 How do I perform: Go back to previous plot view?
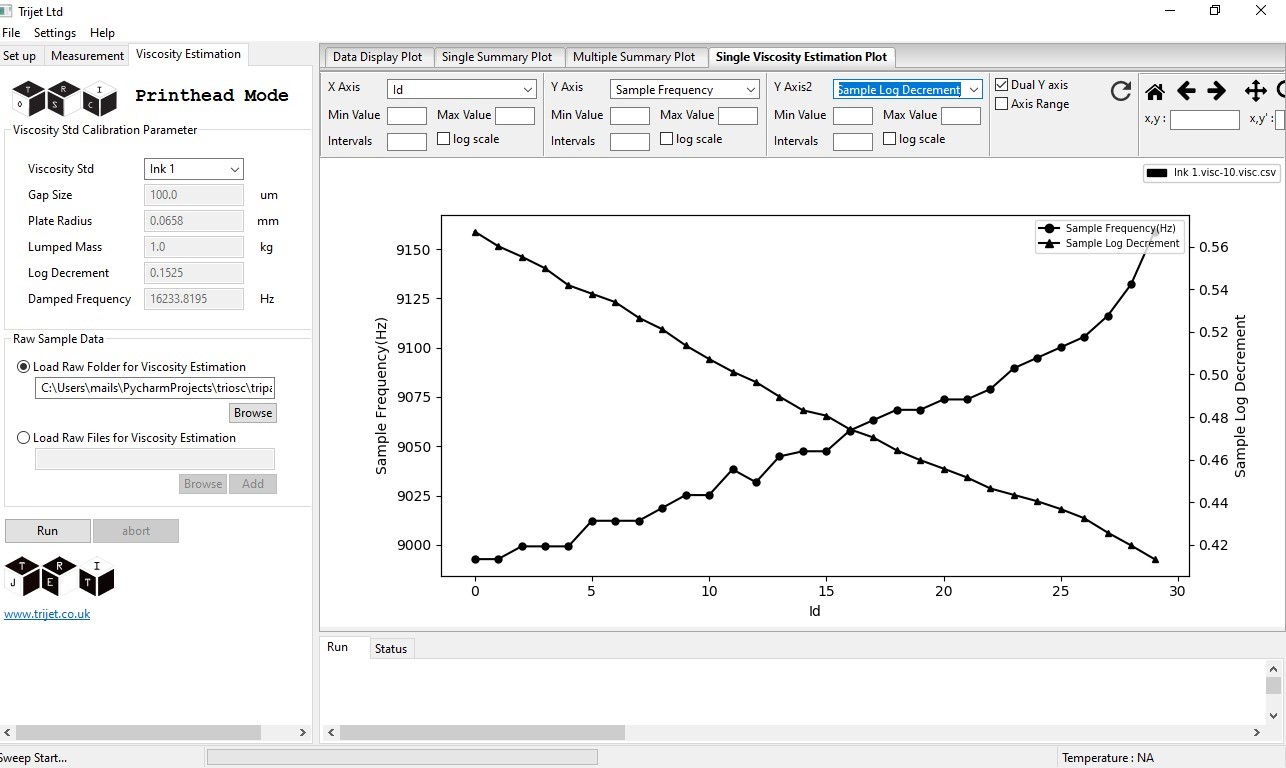(1186, 92)
